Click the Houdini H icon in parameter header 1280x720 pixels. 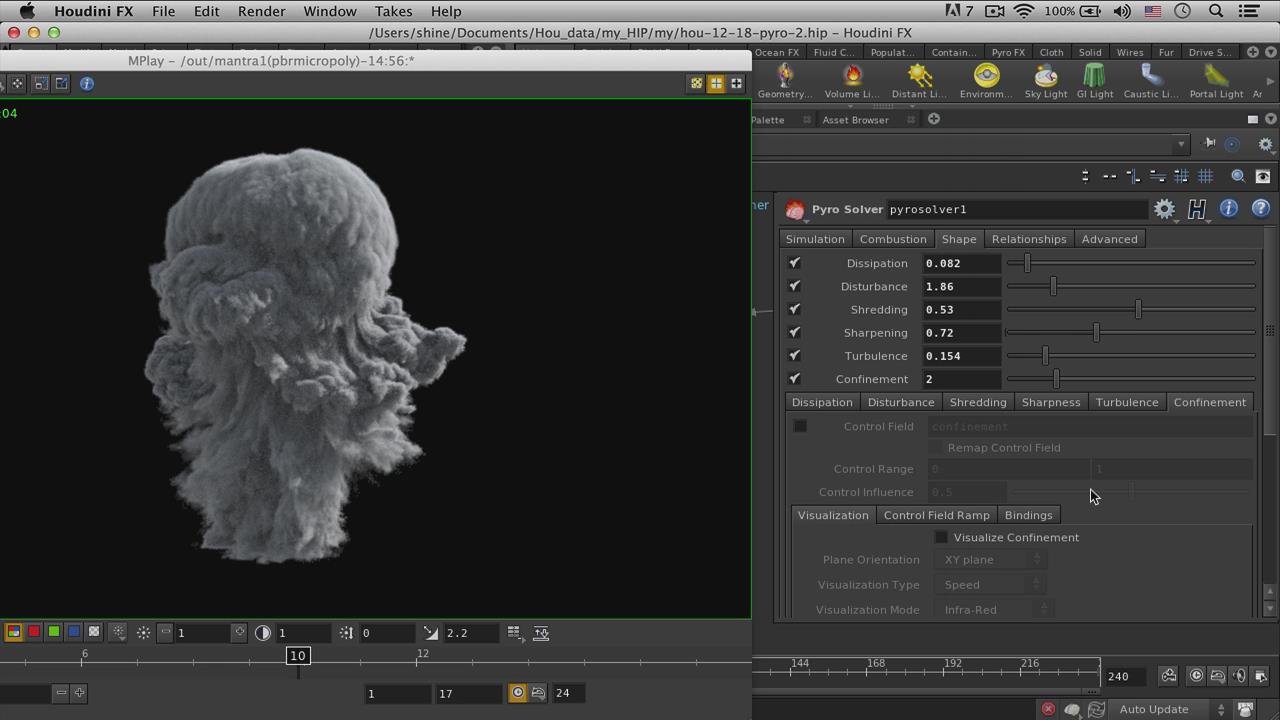[x=1197, y=209]
